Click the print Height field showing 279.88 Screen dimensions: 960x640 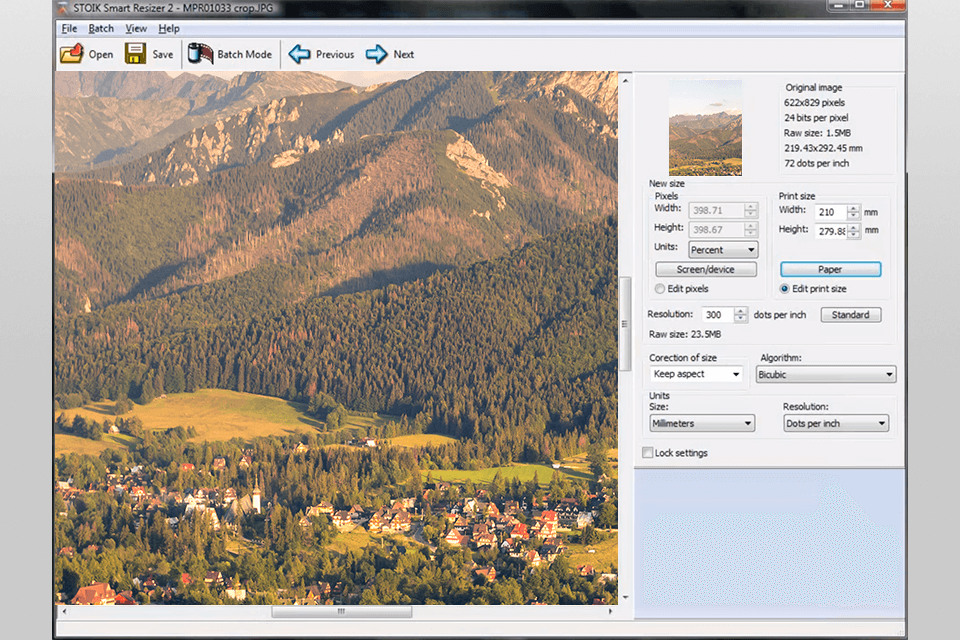click(831, 232)
